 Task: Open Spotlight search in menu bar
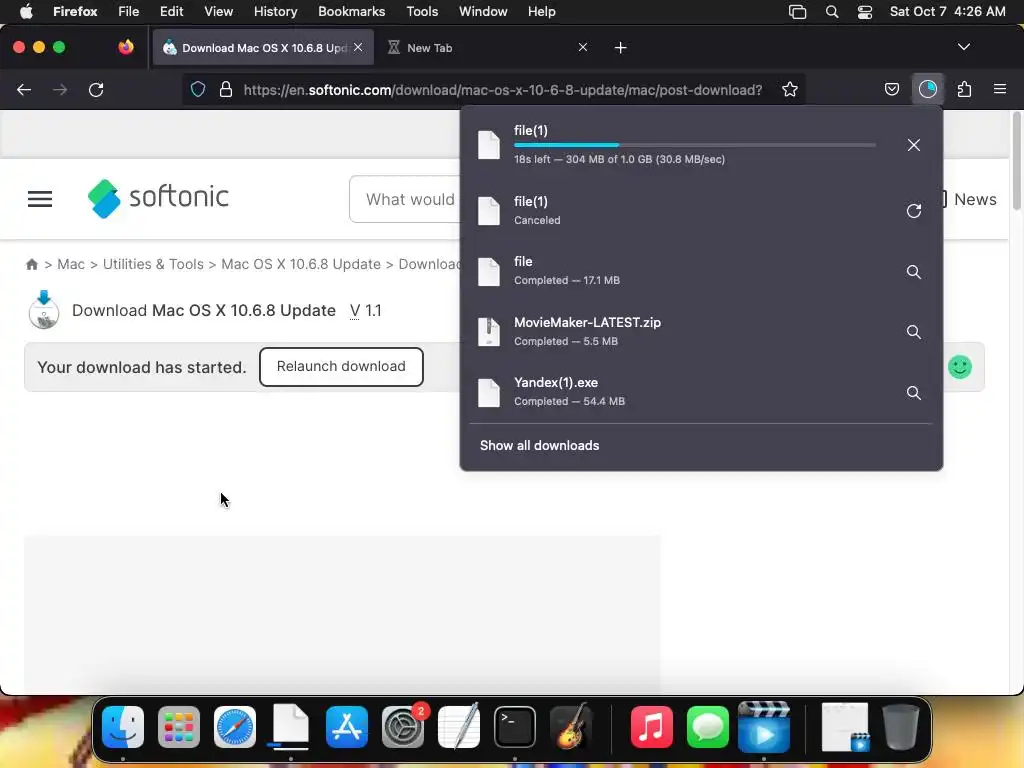[x=831, y=11]
